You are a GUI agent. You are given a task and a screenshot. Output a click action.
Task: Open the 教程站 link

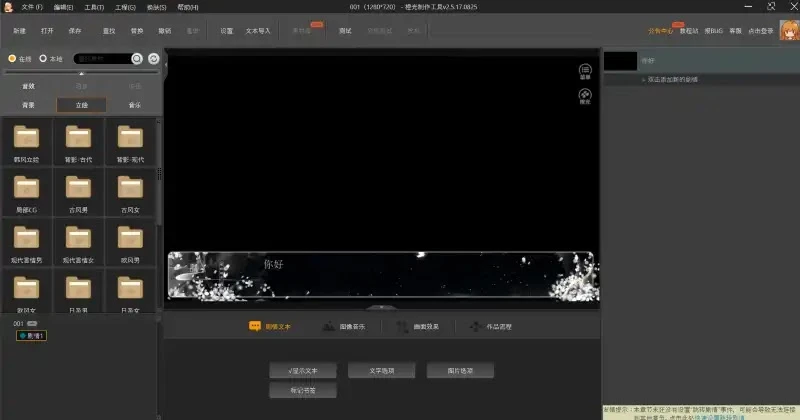click(x=689, y=31)
